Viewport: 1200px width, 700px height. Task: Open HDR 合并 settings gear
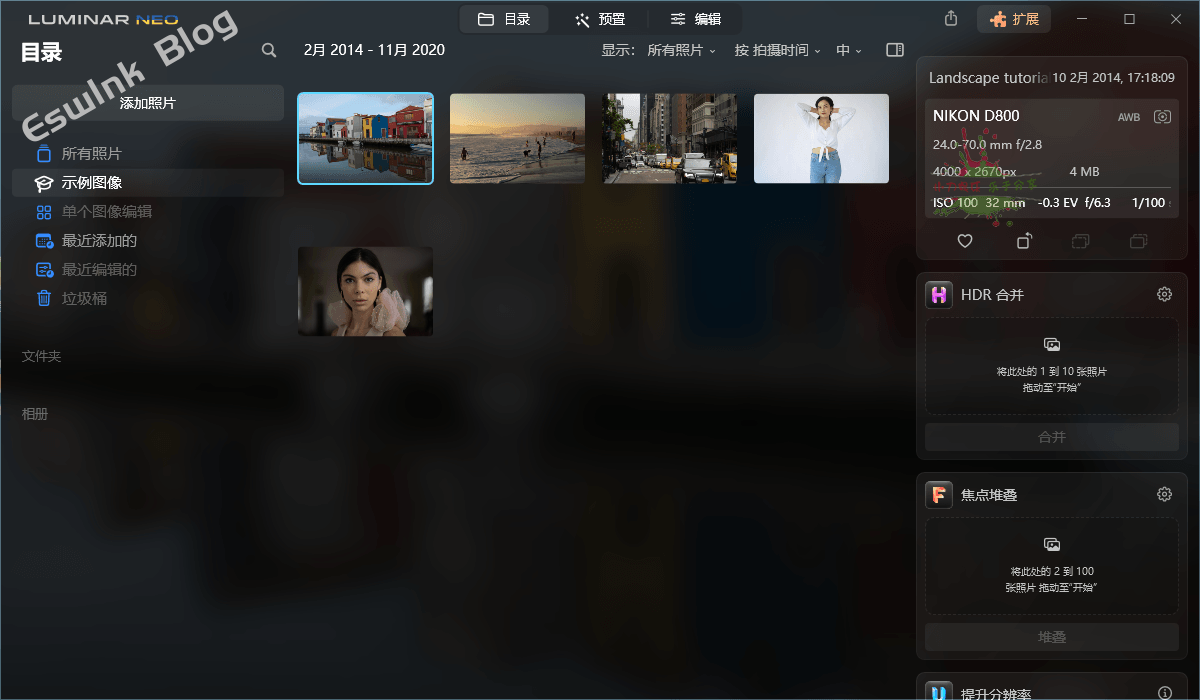(1164, 295)
